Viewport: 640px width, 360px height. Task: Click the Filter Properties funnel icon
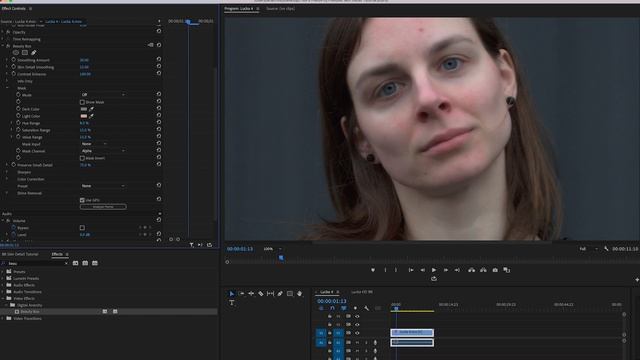coord(191,245)
